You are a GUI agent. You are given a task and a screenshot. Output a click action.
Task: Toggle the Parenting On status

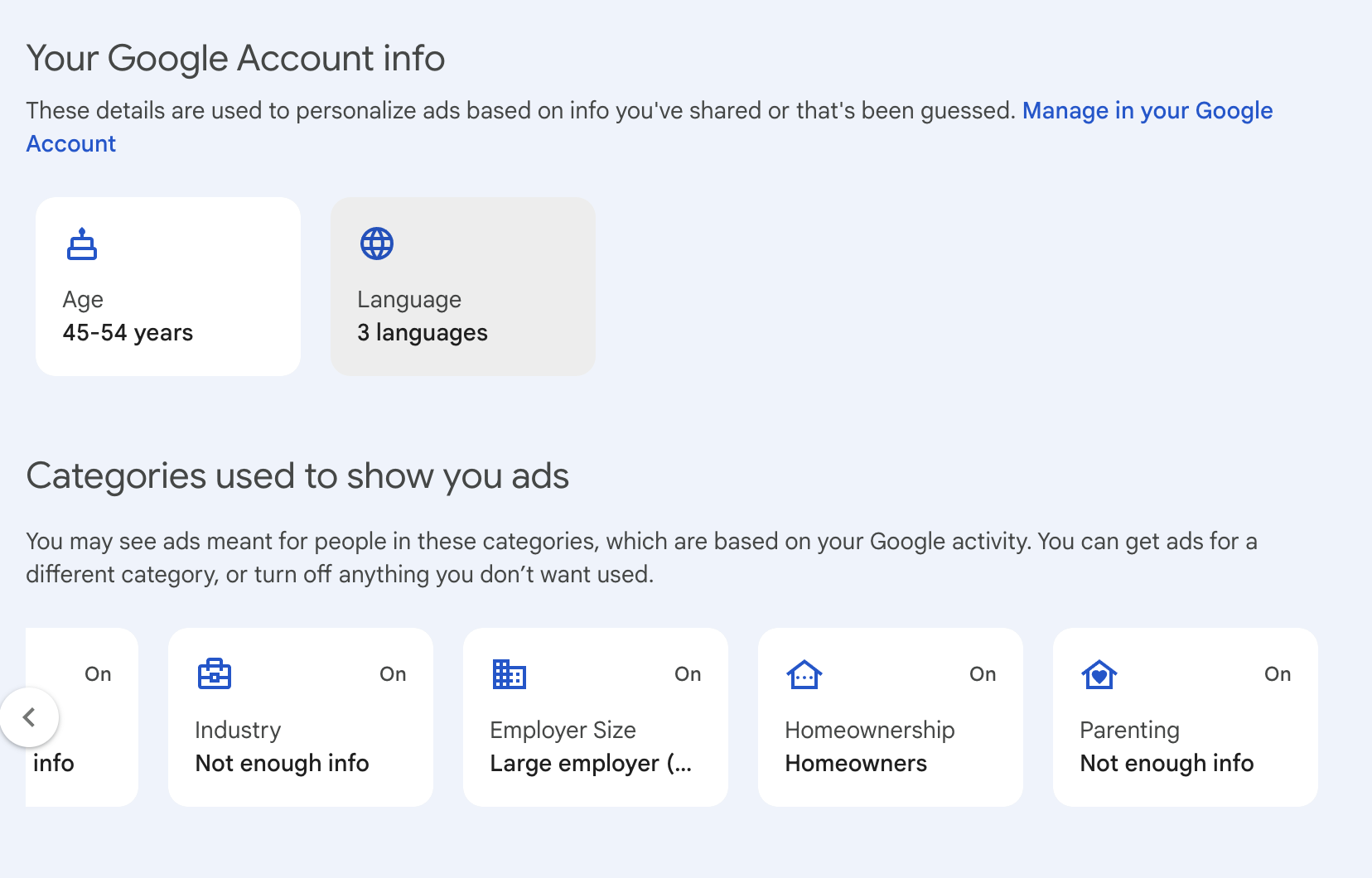(x=1278, y=674)
